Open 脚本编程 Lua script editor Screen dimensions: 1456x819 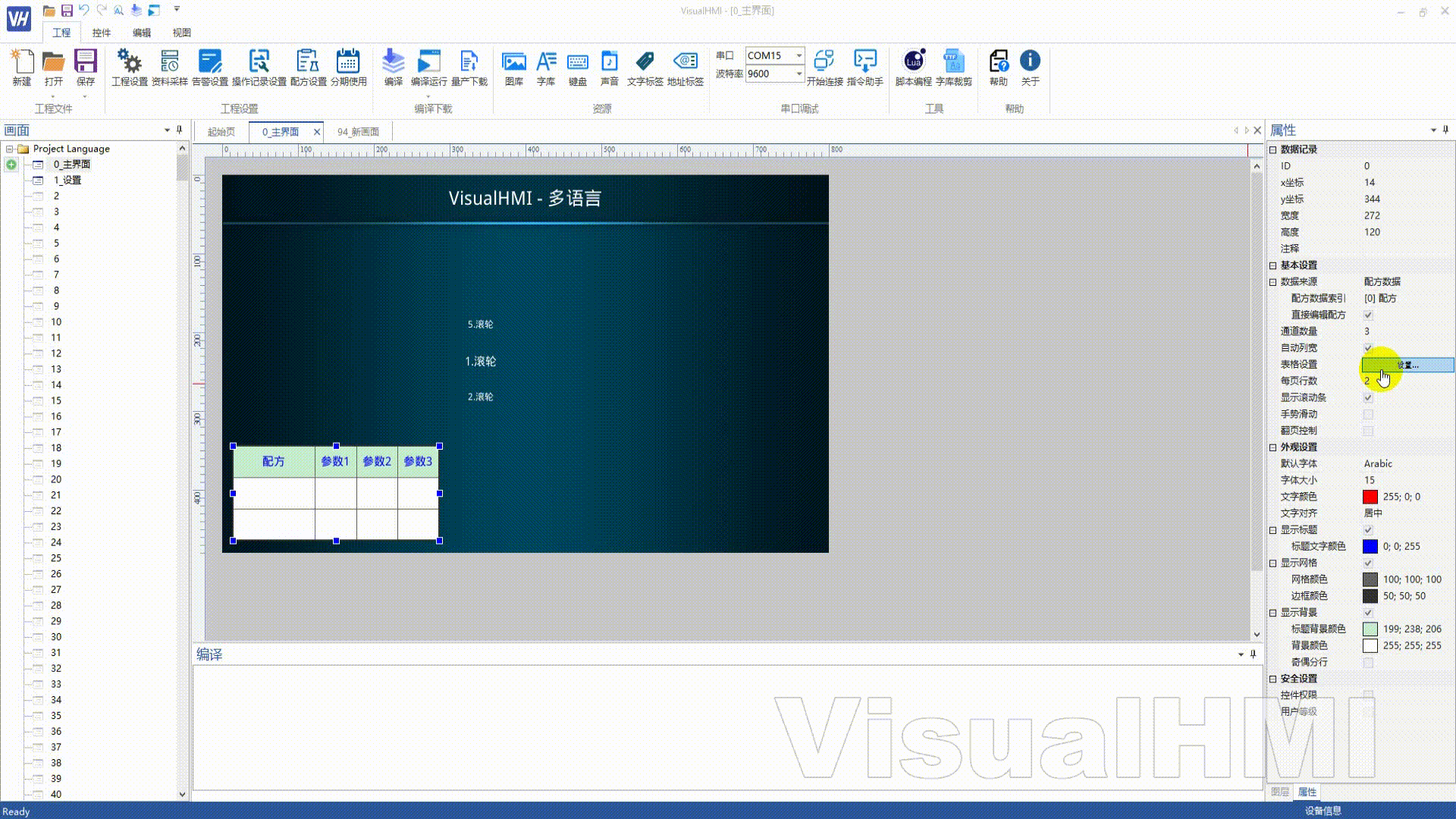click(x=914, y=67)
